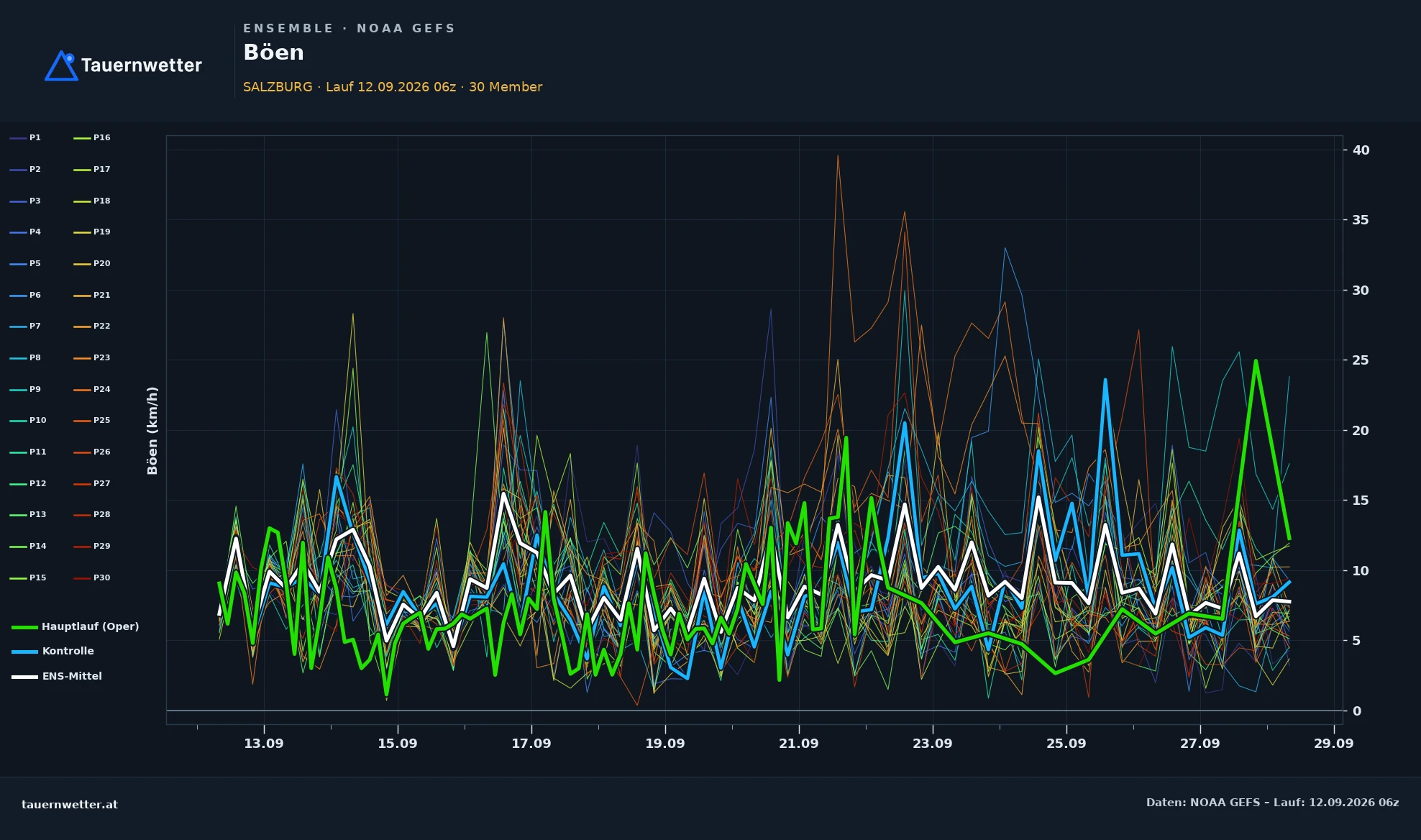The image size is (1421, 840).
Task: Toggle the P4 legend entry
Action: coord(25,232)
